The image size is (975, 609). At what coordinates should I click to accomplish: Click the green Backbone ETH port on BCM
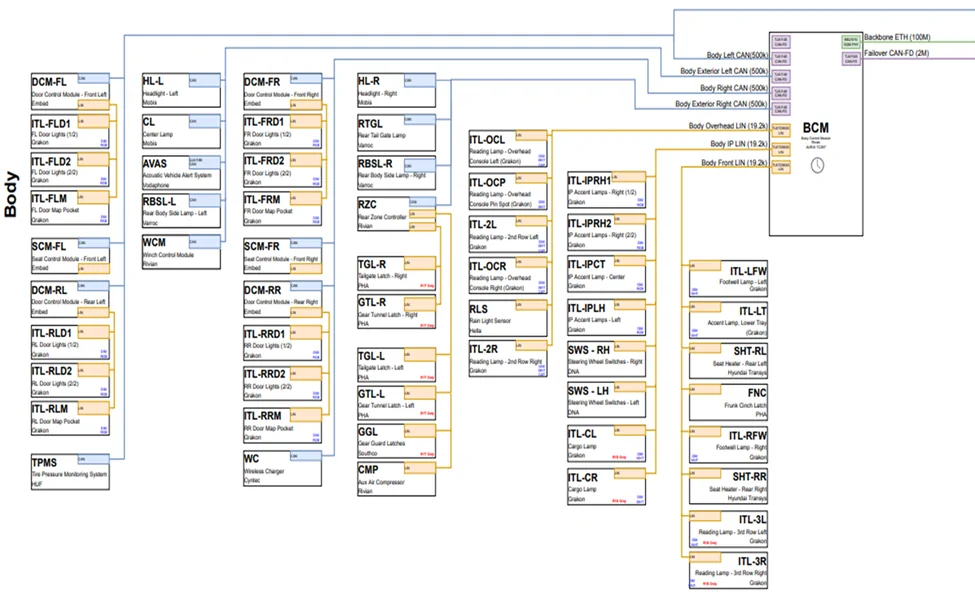pos(851,42)
